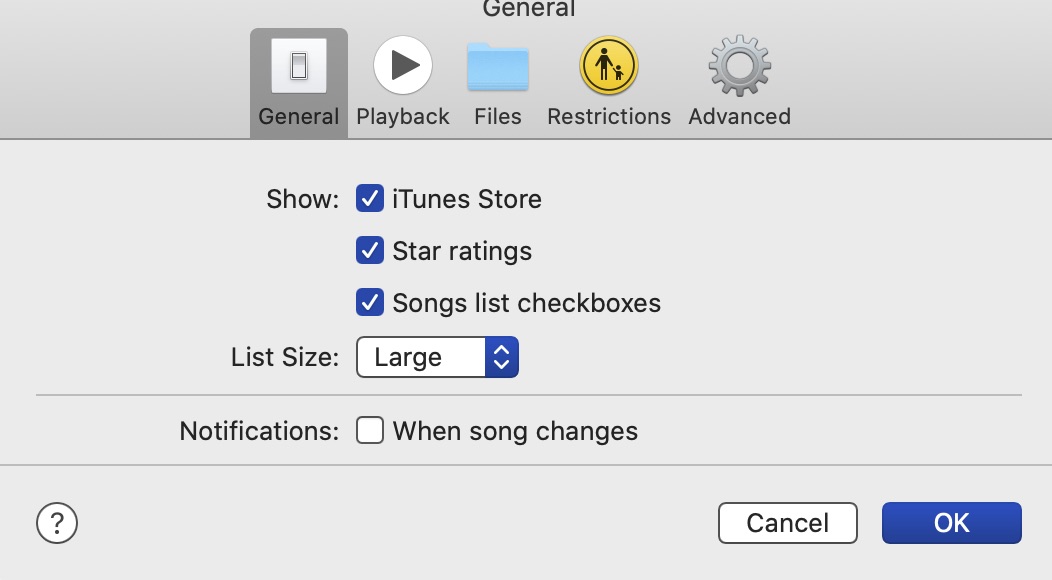Confirm preferences with the OK button
This screenshot has width=1052, height=580.
pos(951,522)
